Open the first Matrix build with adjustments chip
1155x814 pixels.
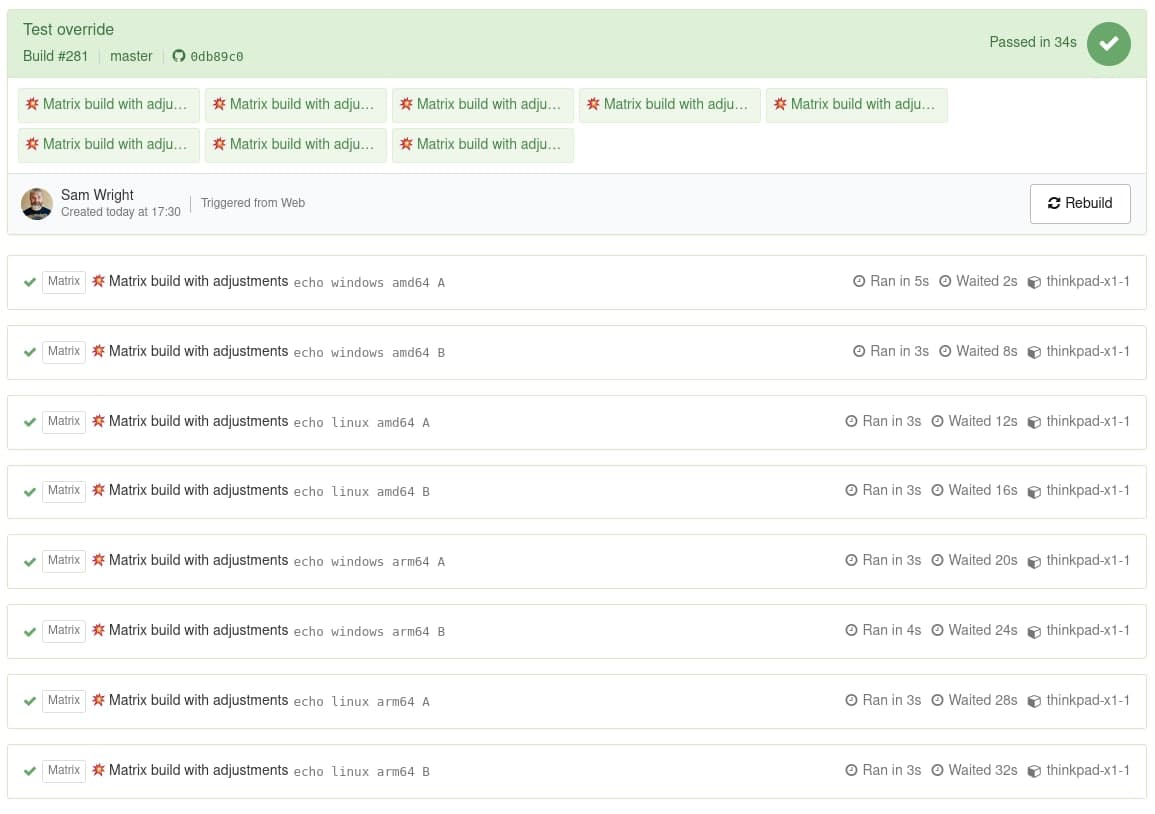click(108, 104)
